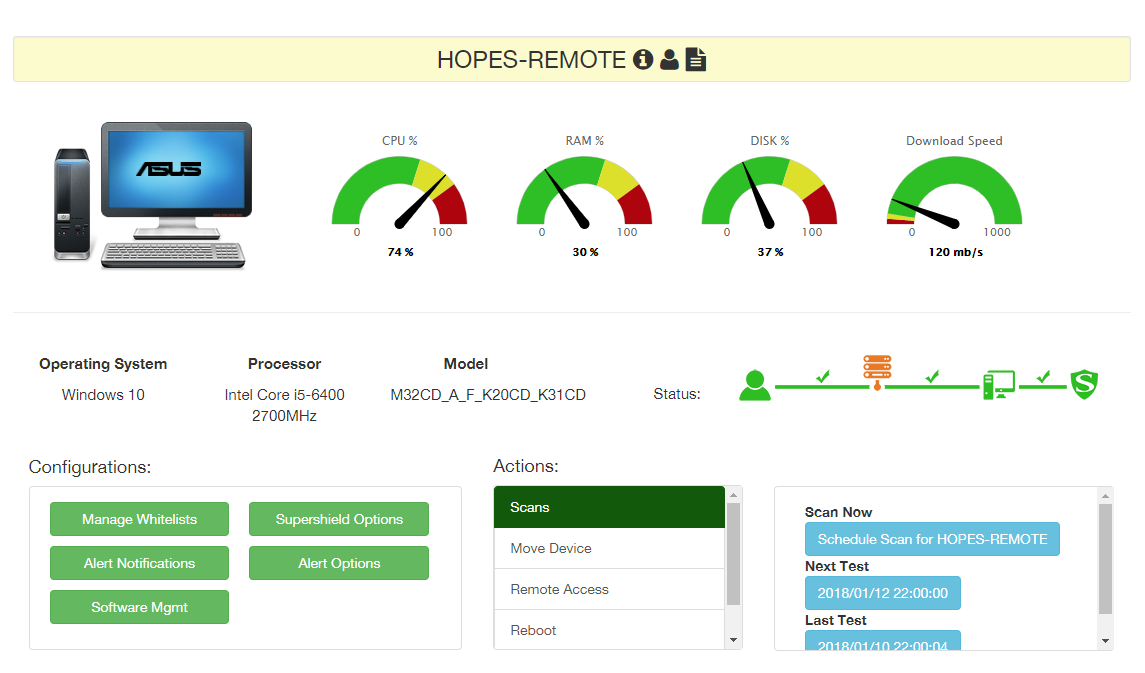Click the green user status icon
This screenshot has height=673, width=1145.
tap(755, 385)
